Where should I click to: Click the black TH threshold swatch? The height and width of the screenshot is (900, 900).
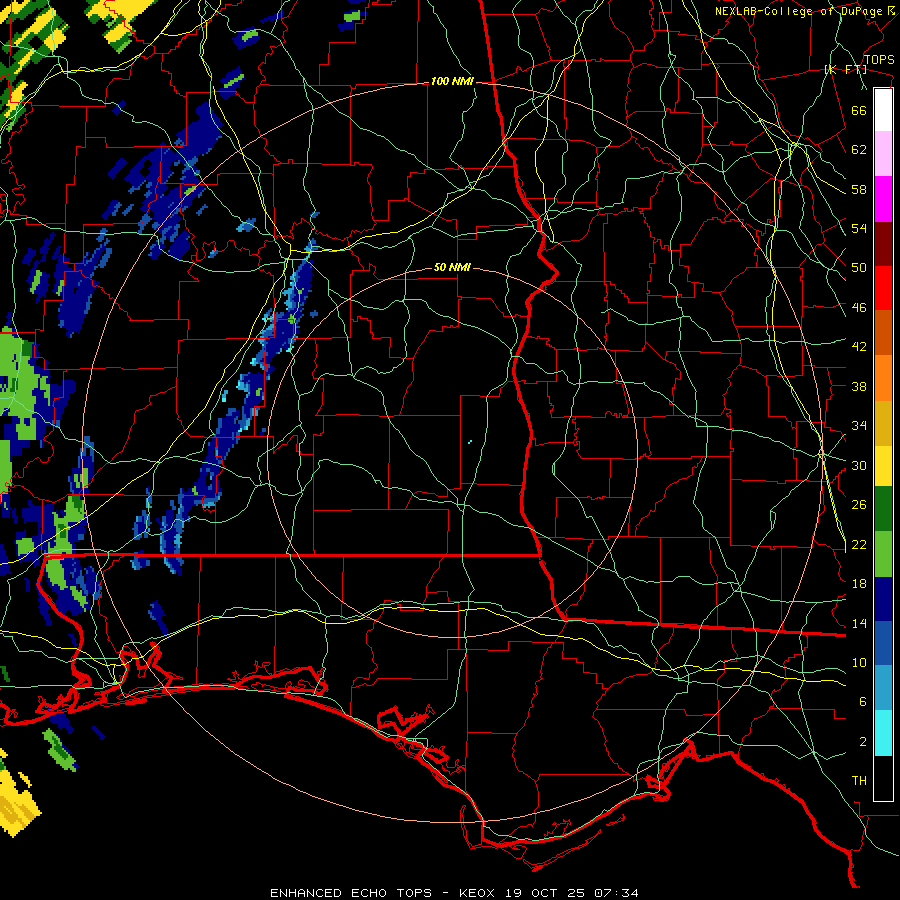pyautogui.click(x=883, y=778)
